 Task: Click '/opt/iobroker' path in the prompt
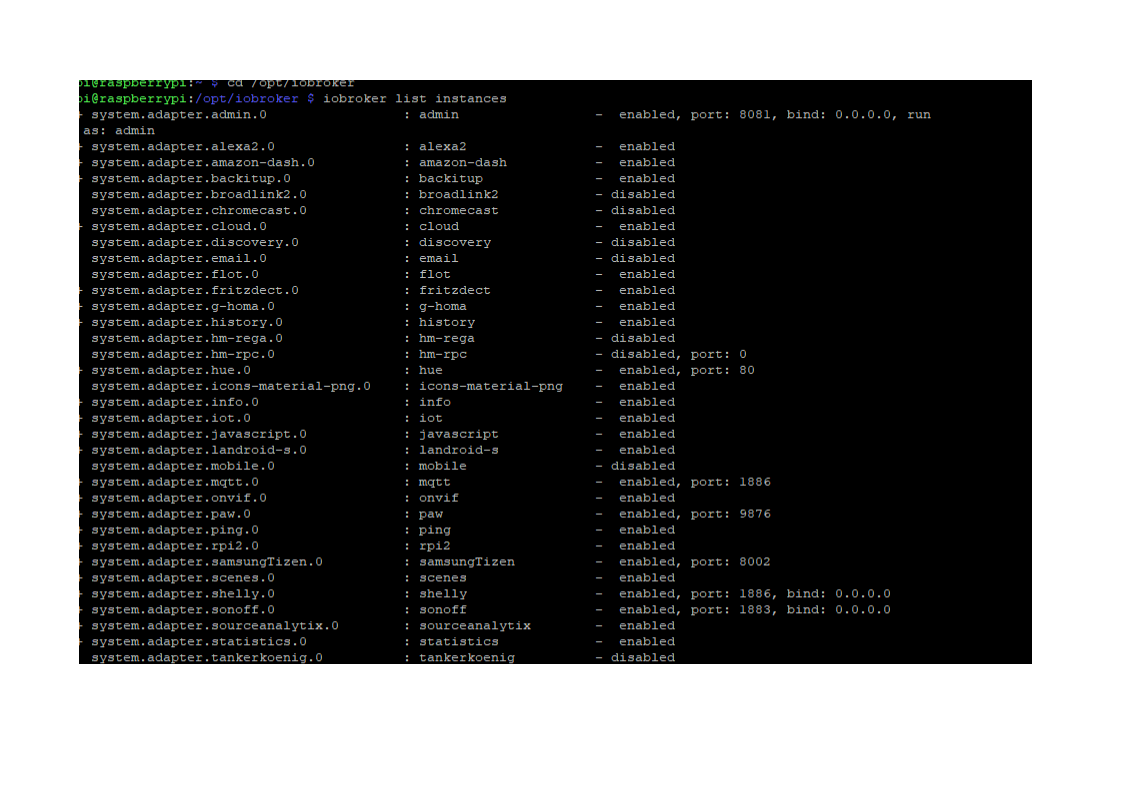pyautogui.click(x=247, y=99)
